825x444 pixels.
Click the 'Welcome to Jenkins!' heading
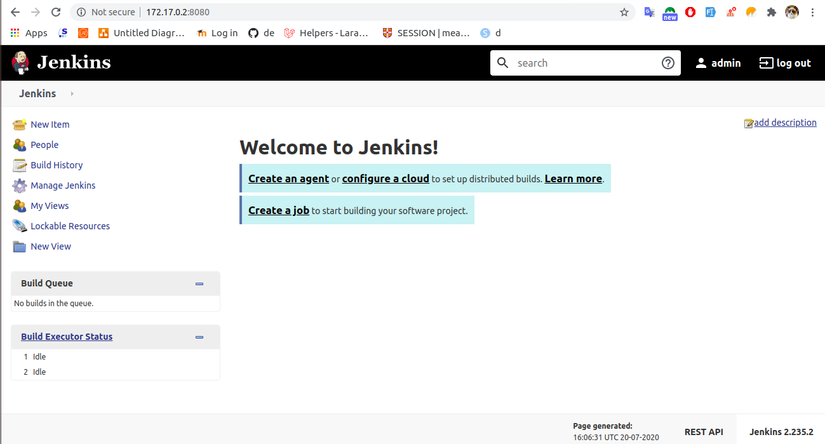(x=339, y=147)
